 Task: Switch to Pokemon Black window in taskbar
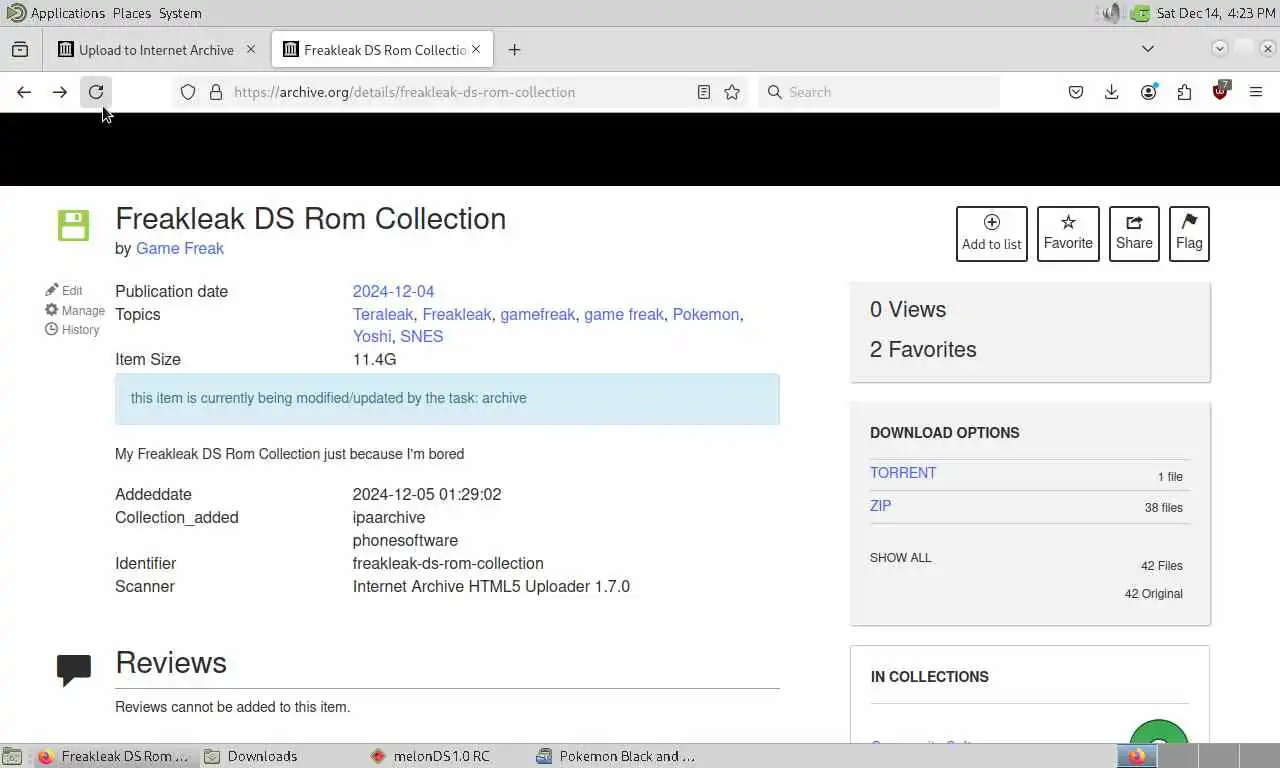(615, 756)
